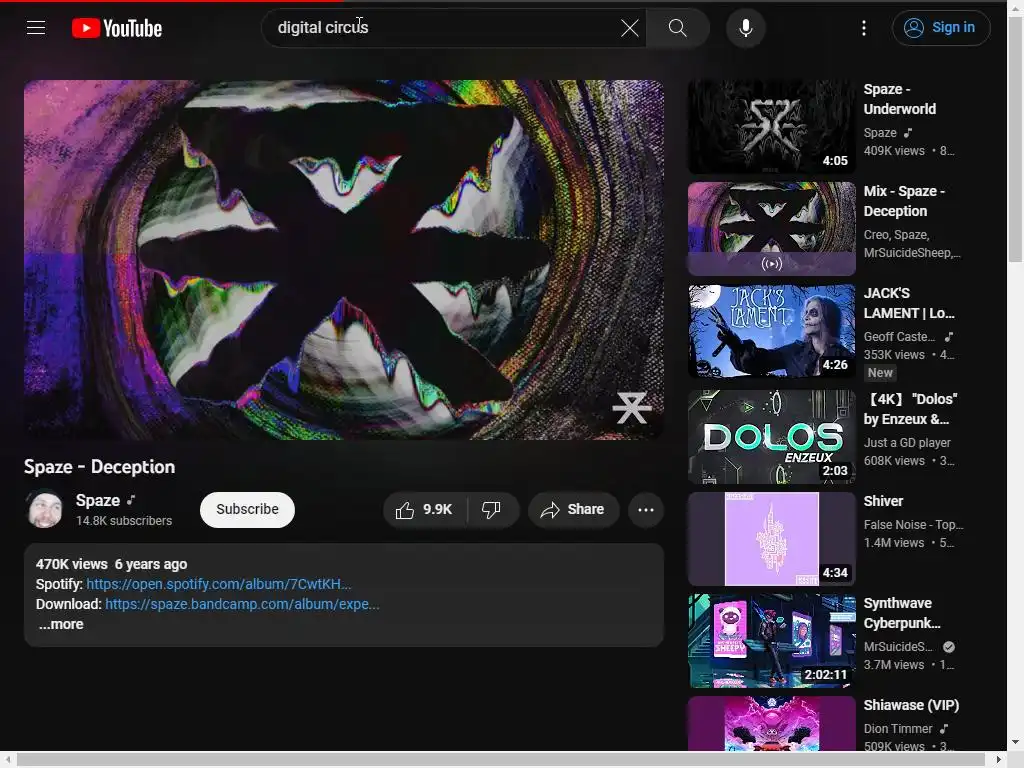Open the Shiver video thumbnail
The width and height of the screenshot is (1024, 768).
772,539
